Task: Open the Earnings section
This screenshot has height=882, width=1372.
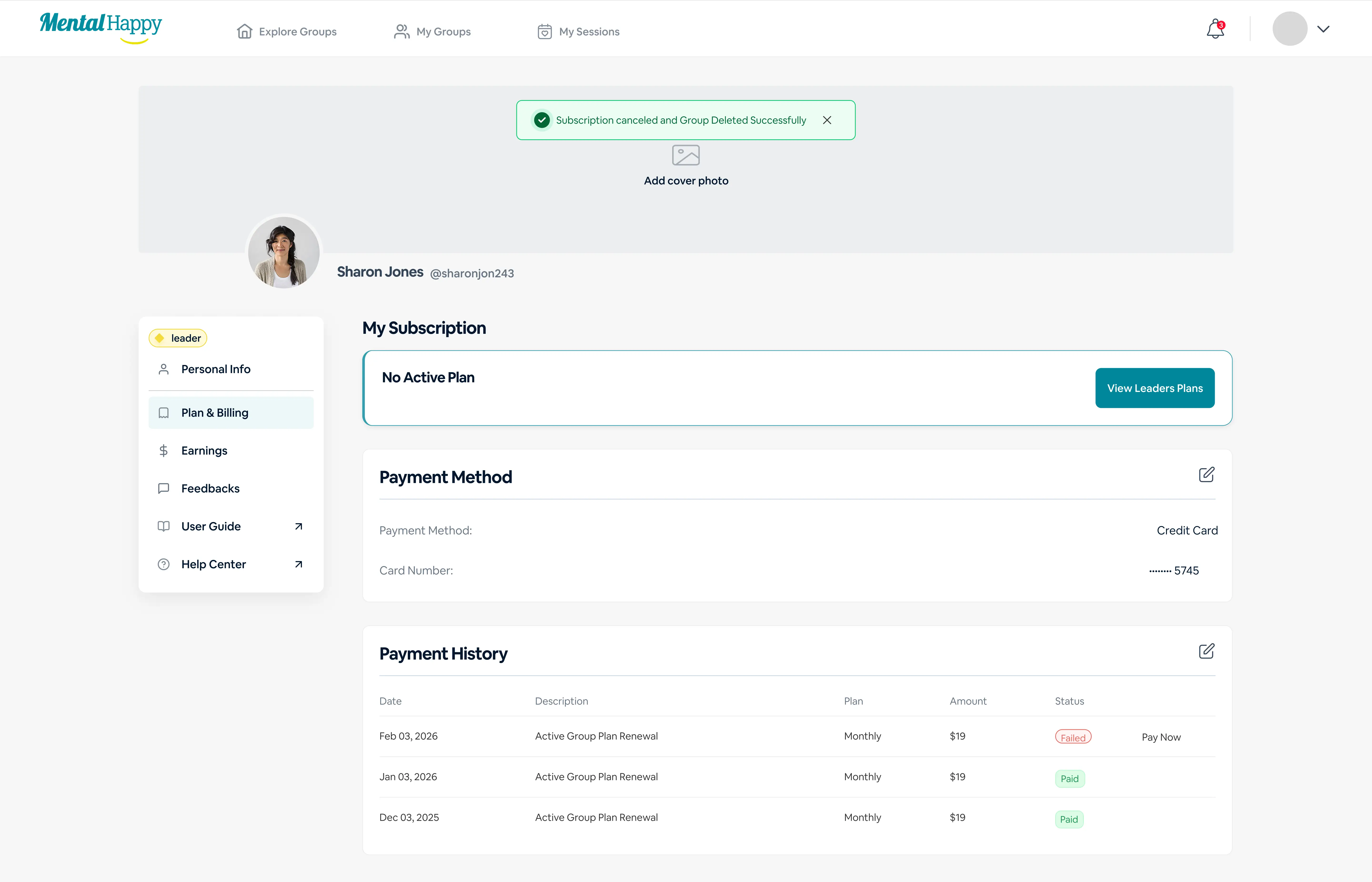Action: [231, 451]
